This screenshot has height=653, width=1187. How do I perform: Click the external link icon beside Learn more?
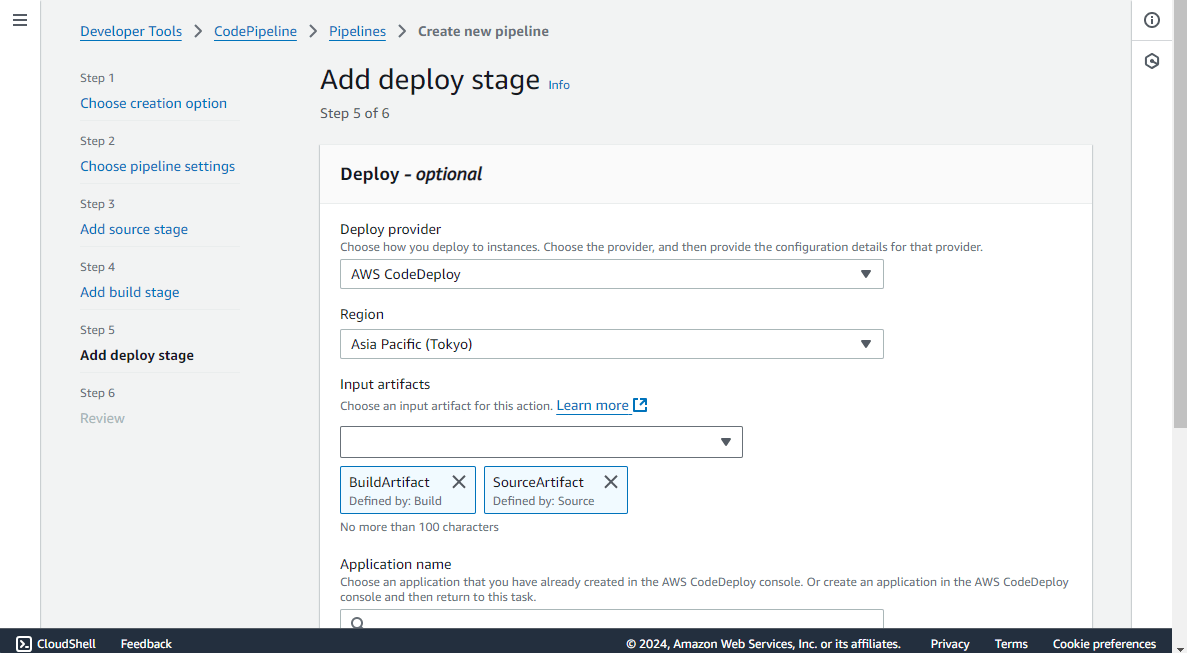coord(640,405)
